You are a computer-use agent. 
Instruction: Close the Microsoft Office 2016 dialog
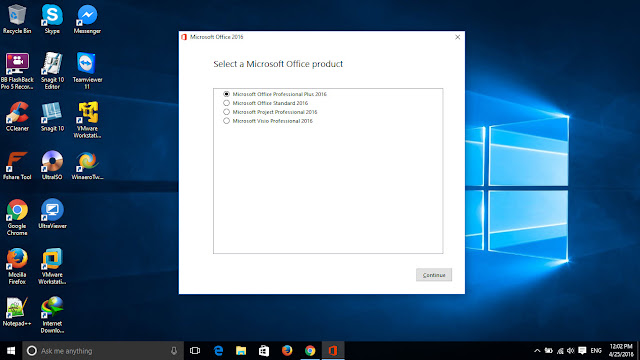coord(458,37)
